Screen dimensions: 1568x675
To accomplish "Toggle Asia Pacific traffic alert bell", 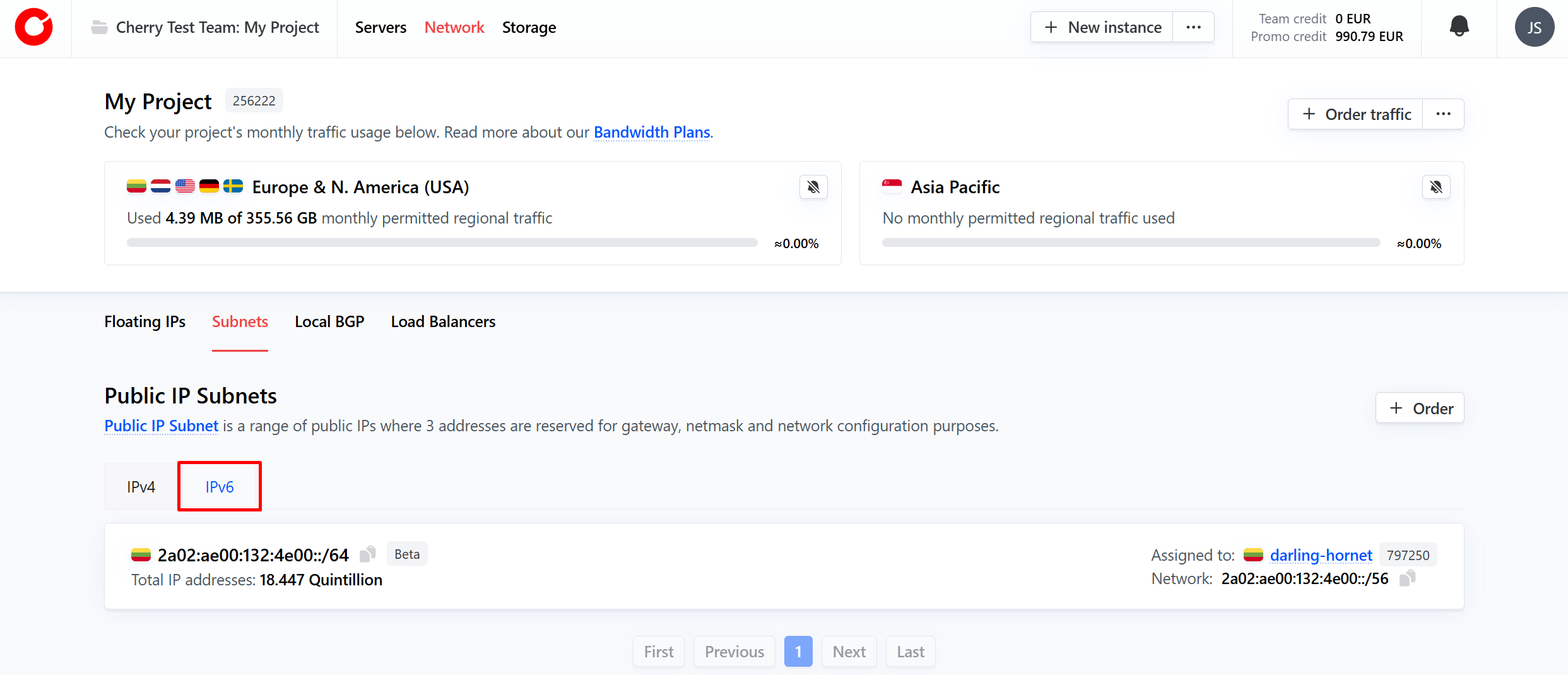I will [x=1436, y=187].
